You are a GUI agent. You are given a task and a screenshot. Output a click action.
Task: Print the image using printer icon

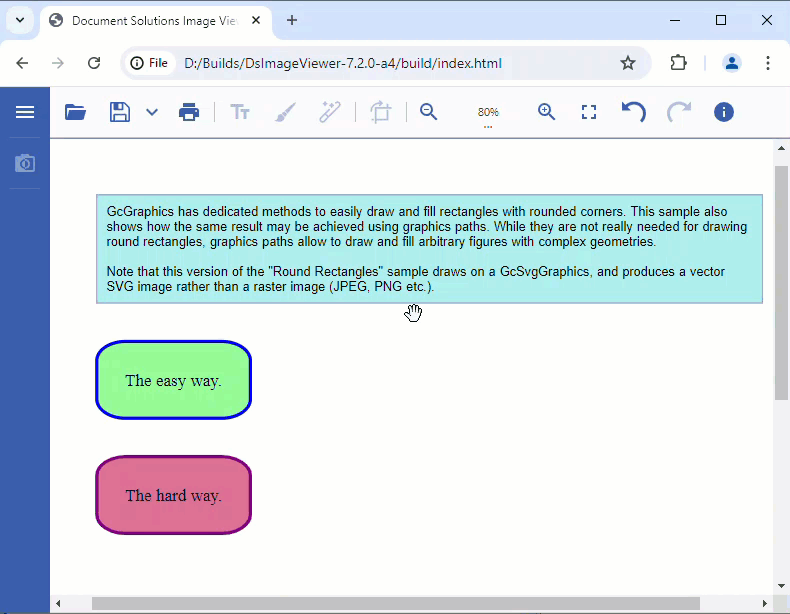click(189, 112)
